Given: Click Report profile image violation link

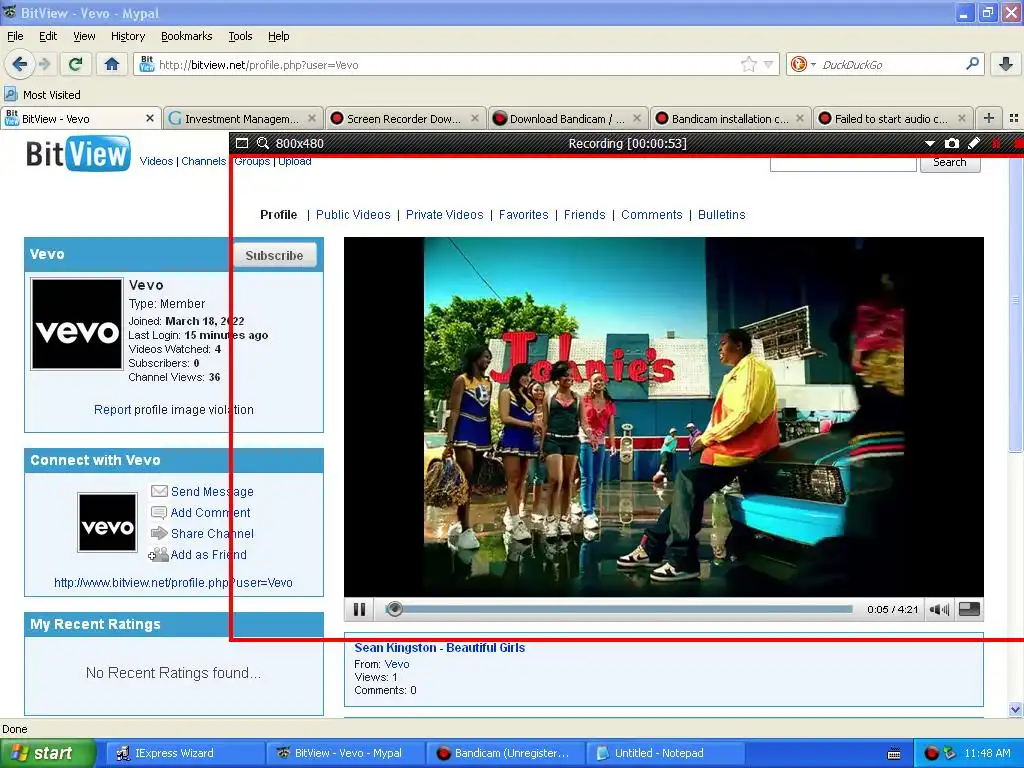Looking at the screenshot, I should pos(174,409).
